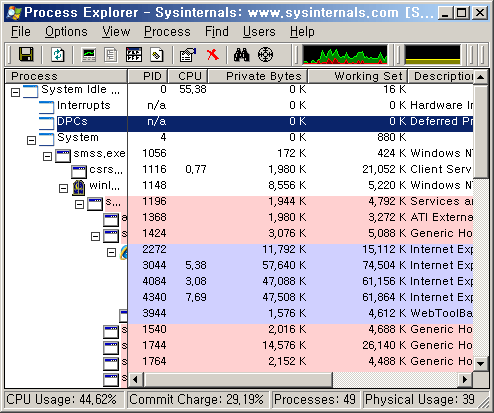Collapse the winlogon tree node

tap(63, 189)
